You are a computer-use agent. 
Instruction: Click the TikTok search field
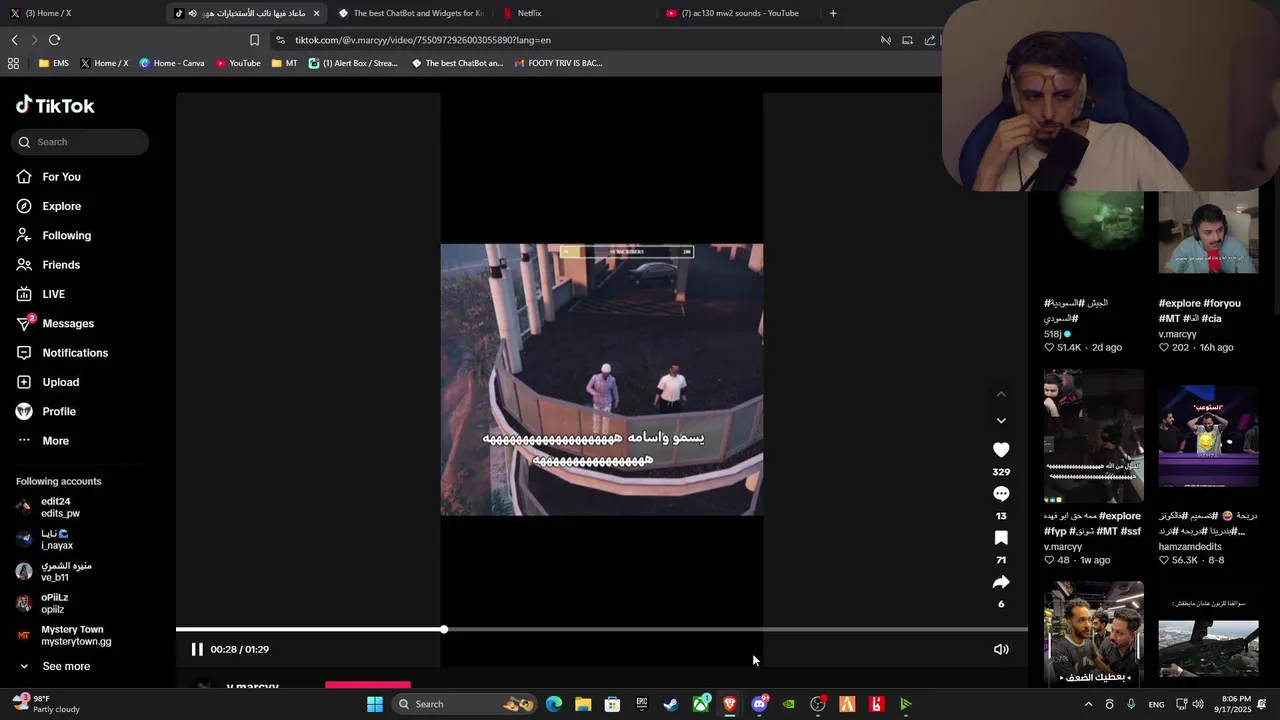pos(80,142)
